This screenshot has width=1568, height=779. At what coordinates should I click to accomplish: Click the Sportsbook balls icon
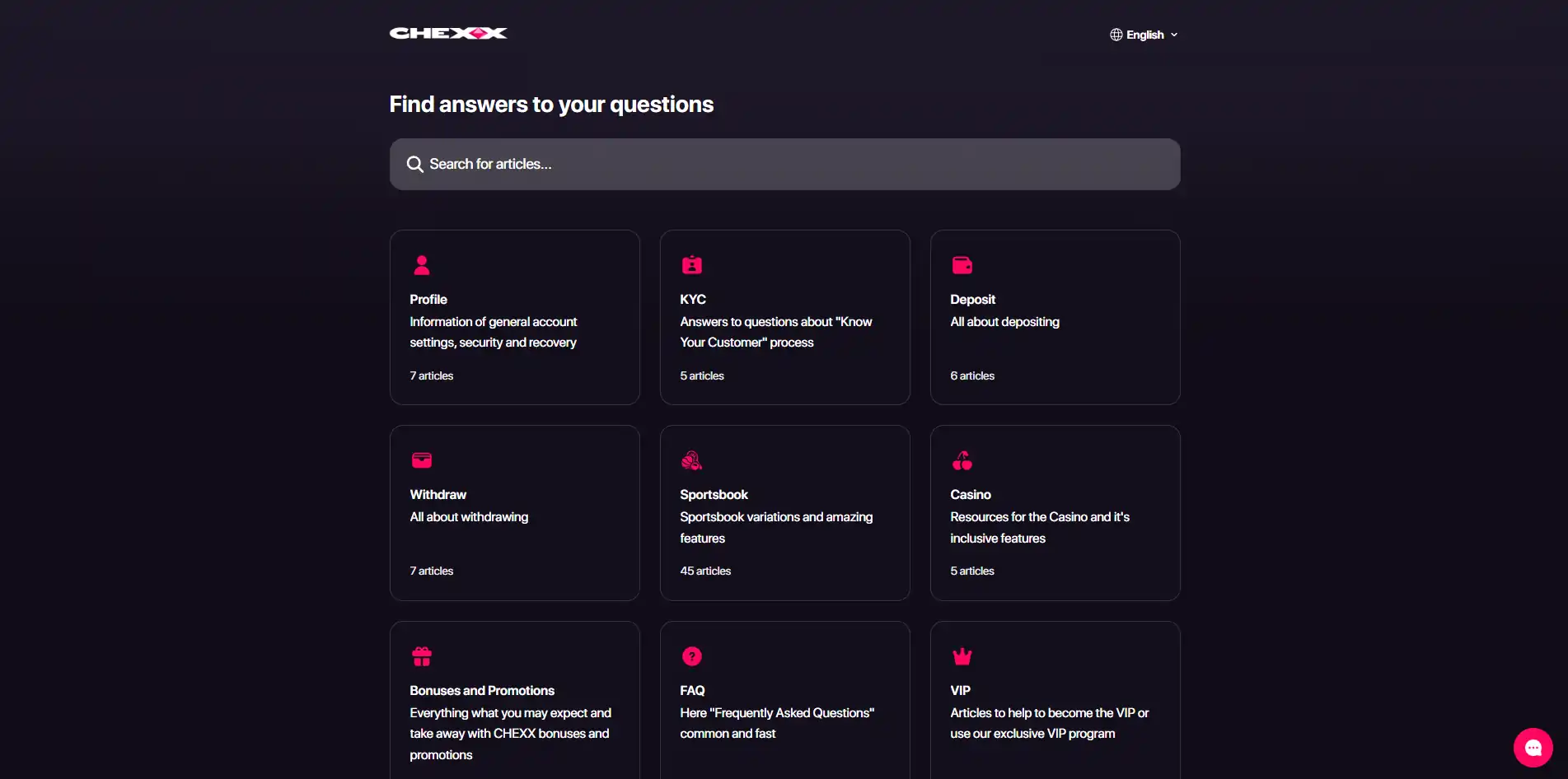(x=692, y=460)
